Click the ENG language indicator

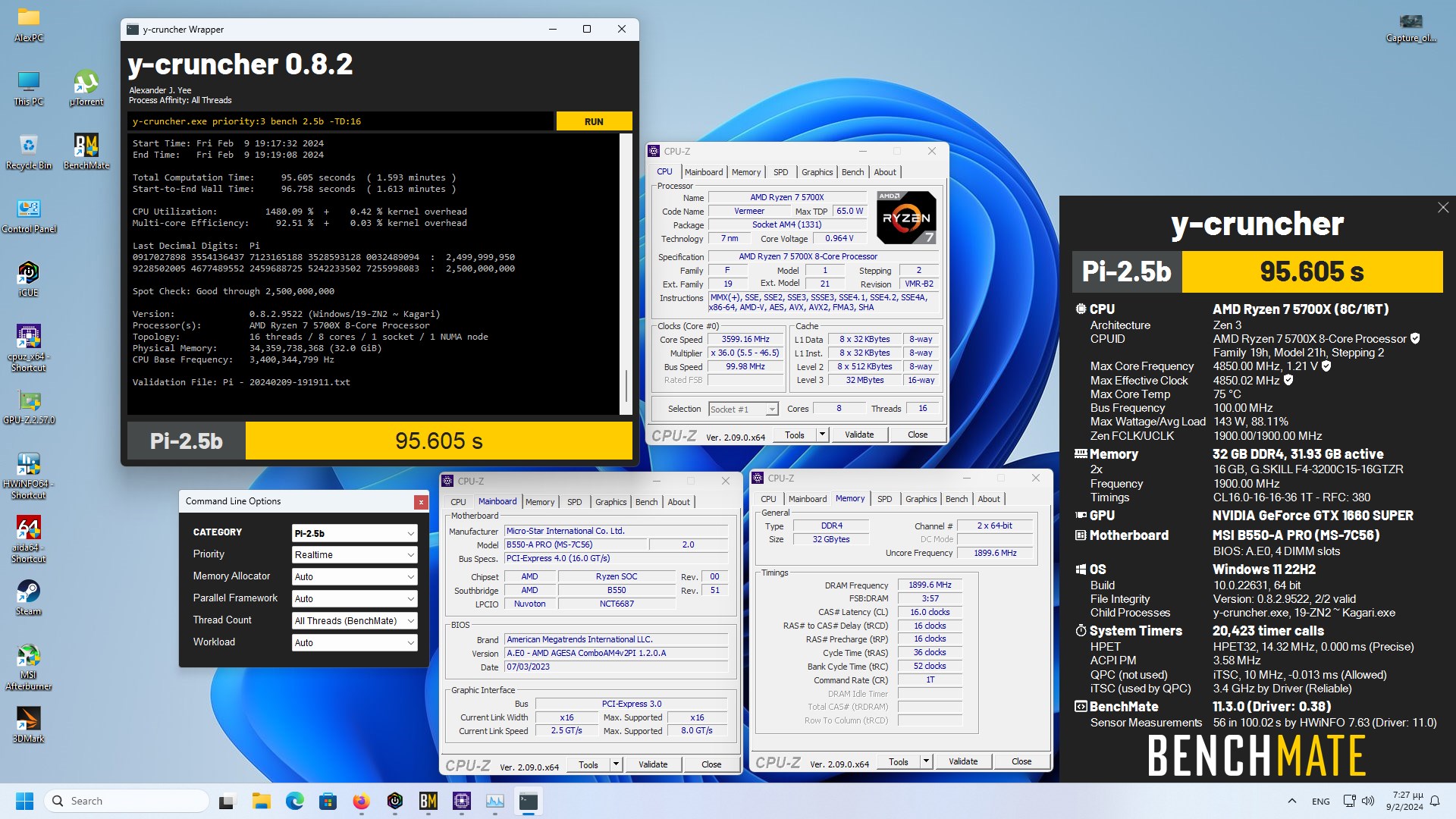(x=1320, y=802)
